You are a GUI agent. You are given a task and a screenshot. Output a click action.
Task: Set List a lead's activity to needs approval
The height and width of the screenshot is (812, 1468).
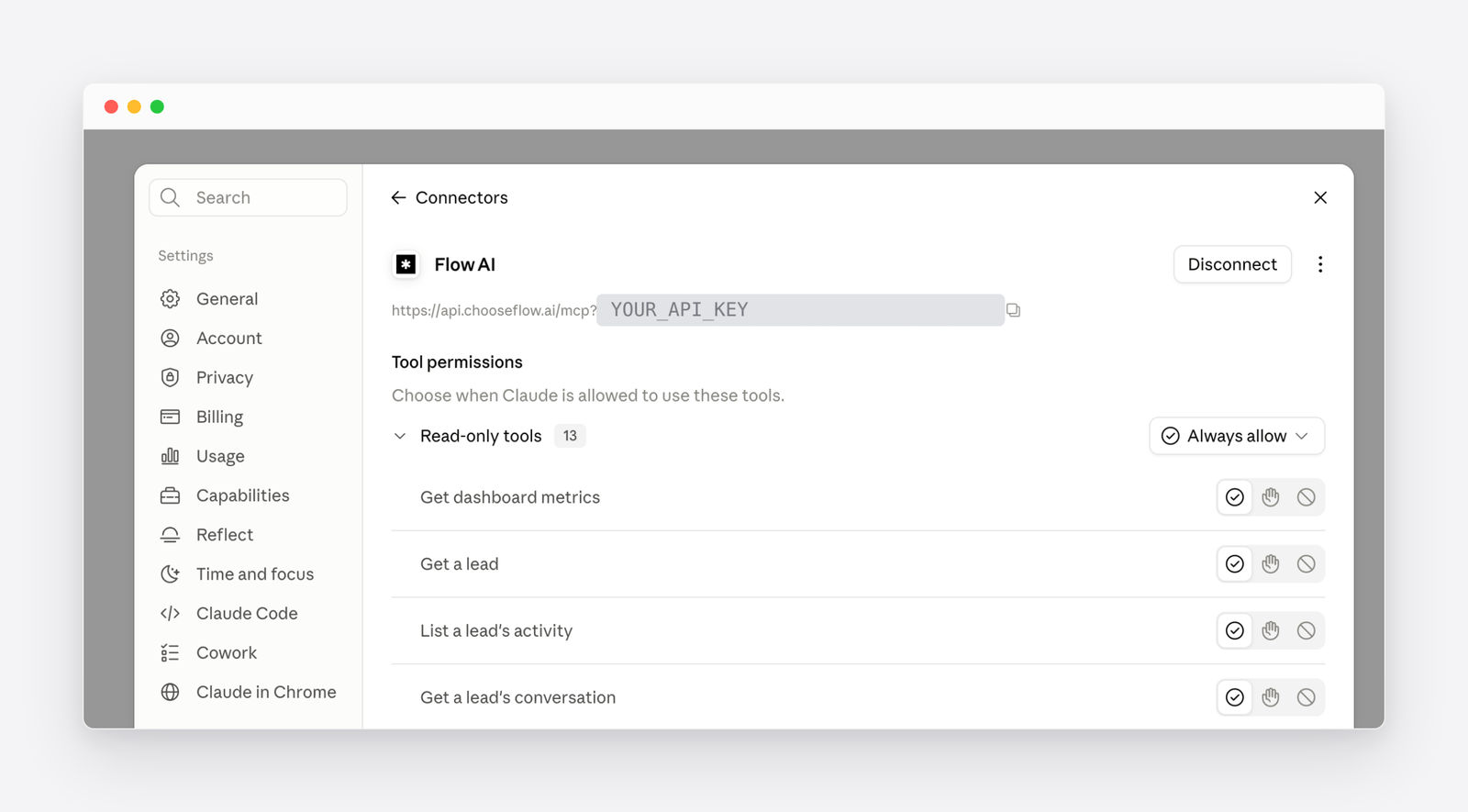(1271, 630)
